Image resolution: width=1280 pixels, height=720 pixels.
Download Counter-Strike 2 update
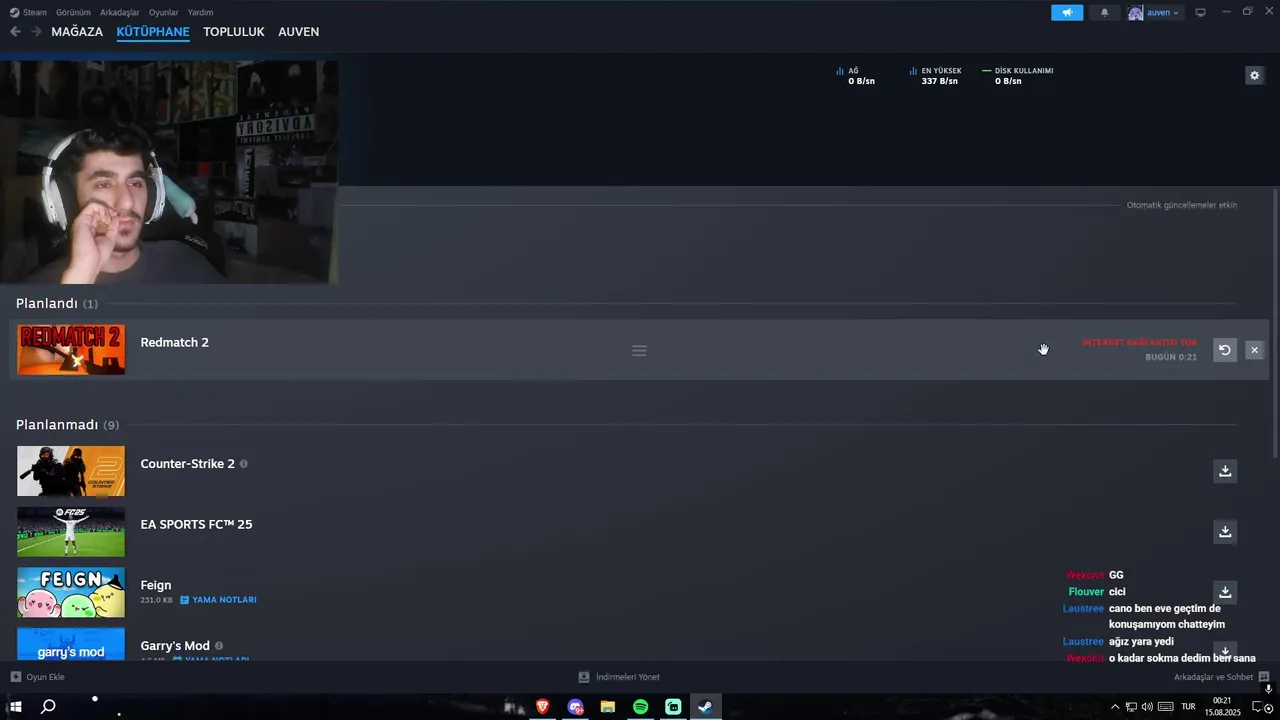coord(1225,471)
